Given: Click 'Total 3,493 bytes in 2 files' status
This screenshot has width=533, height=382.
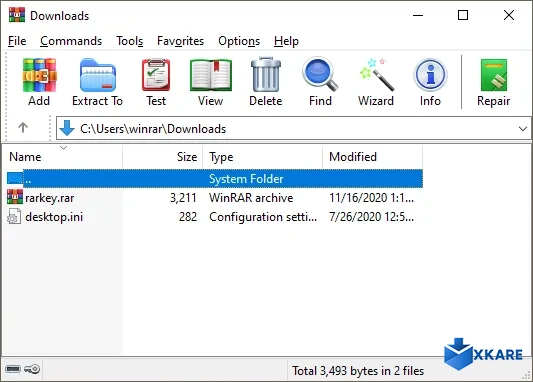Looking at the screenshot, I should [x=358, y=371].
